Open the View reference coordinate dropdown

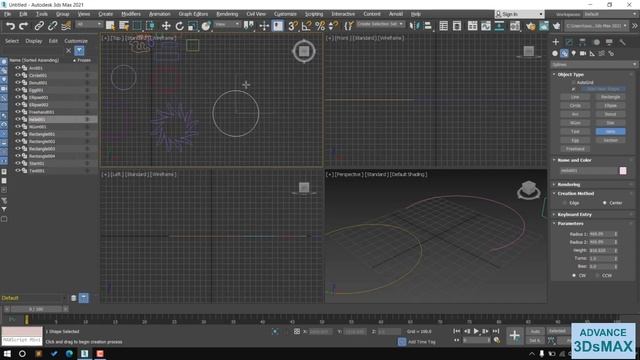click(227, 25)
